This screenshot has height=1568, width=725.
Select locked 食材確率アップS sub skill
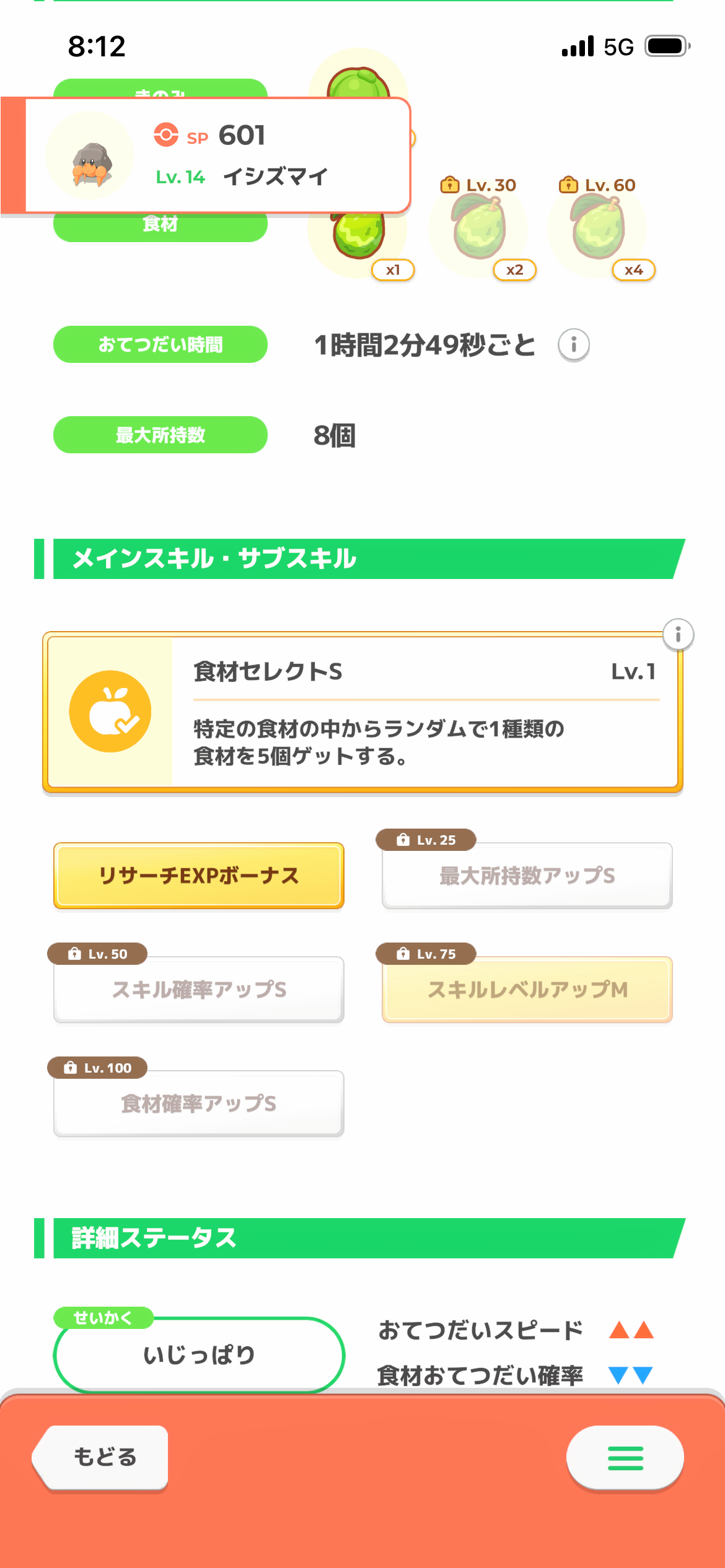(x=199, y=1104)
